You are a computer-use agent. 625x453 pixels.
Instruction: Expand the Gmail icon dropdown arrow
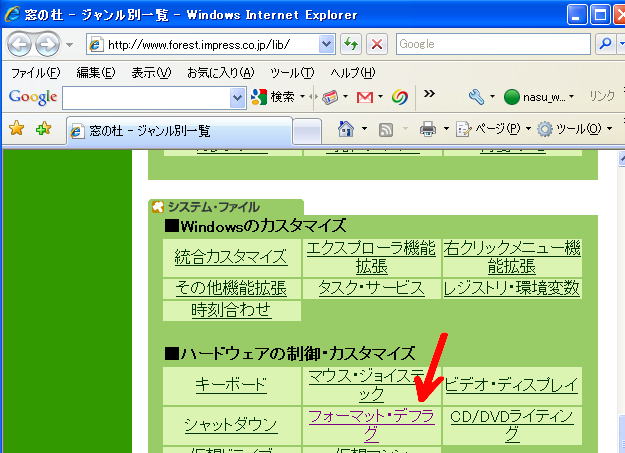point(380,97)
